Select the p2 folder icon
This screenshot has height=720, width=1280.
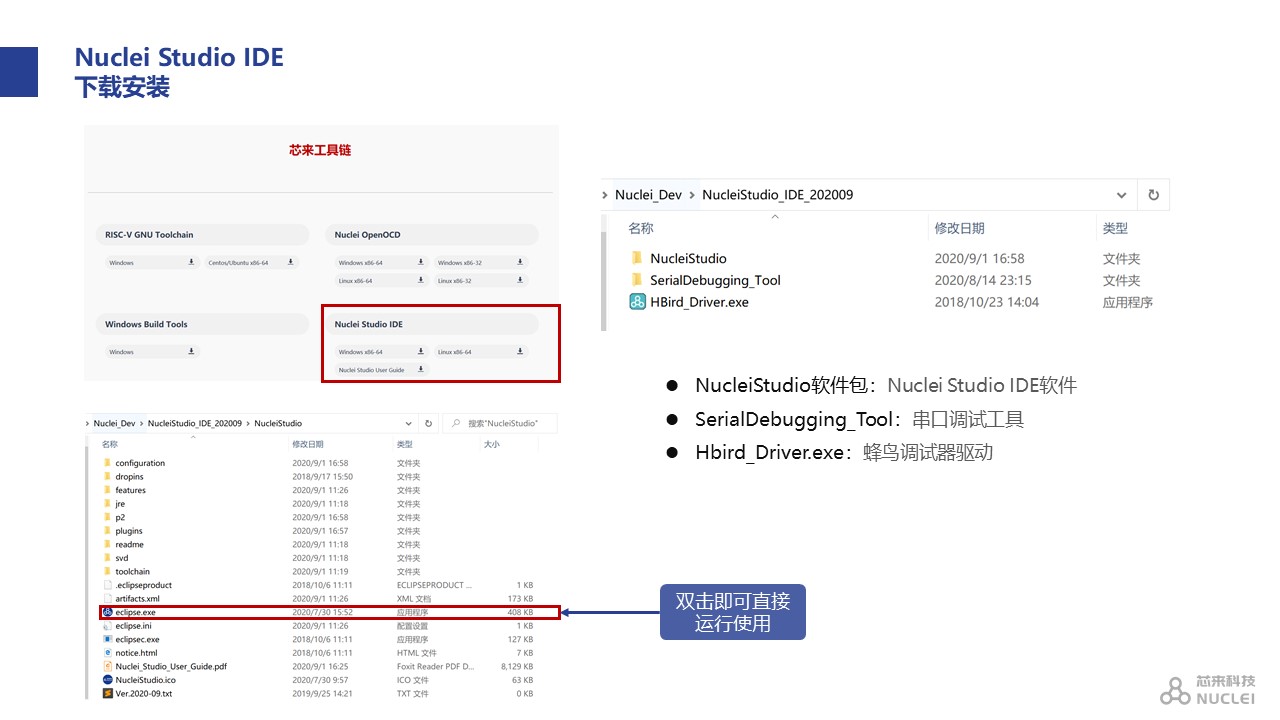107,517
